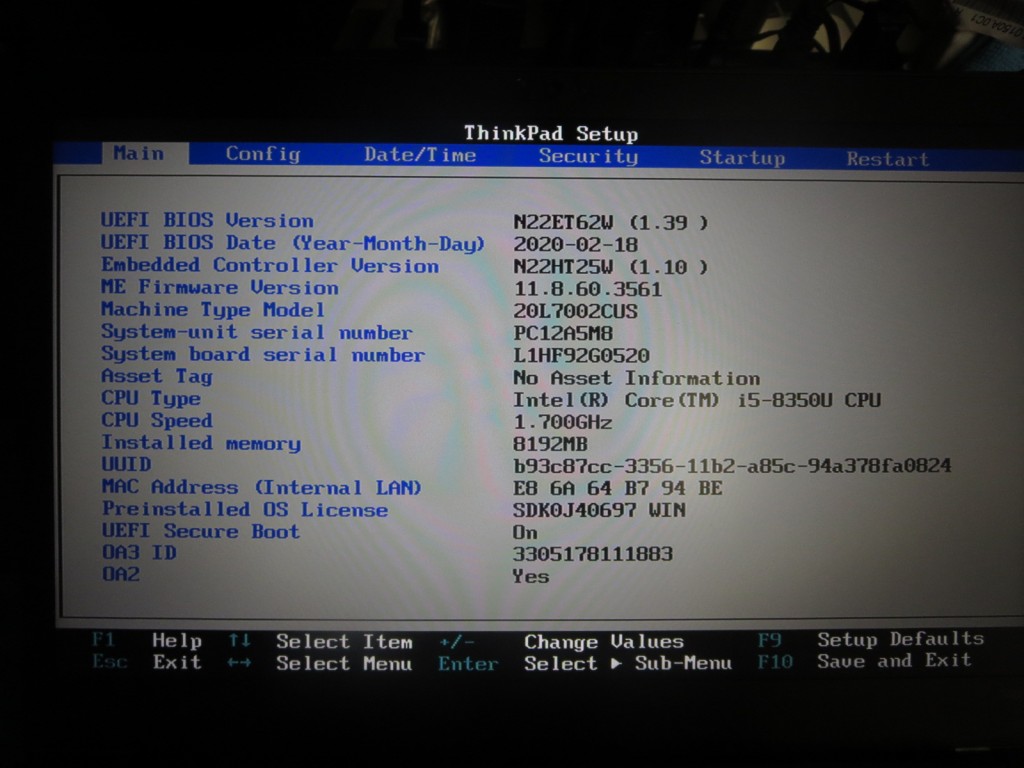Click the UUID label

pos(126,464)
